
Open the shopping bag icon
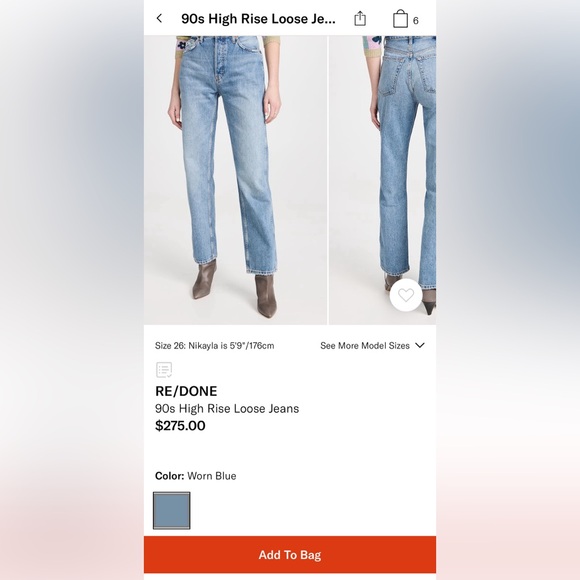[x=400, y=19]
